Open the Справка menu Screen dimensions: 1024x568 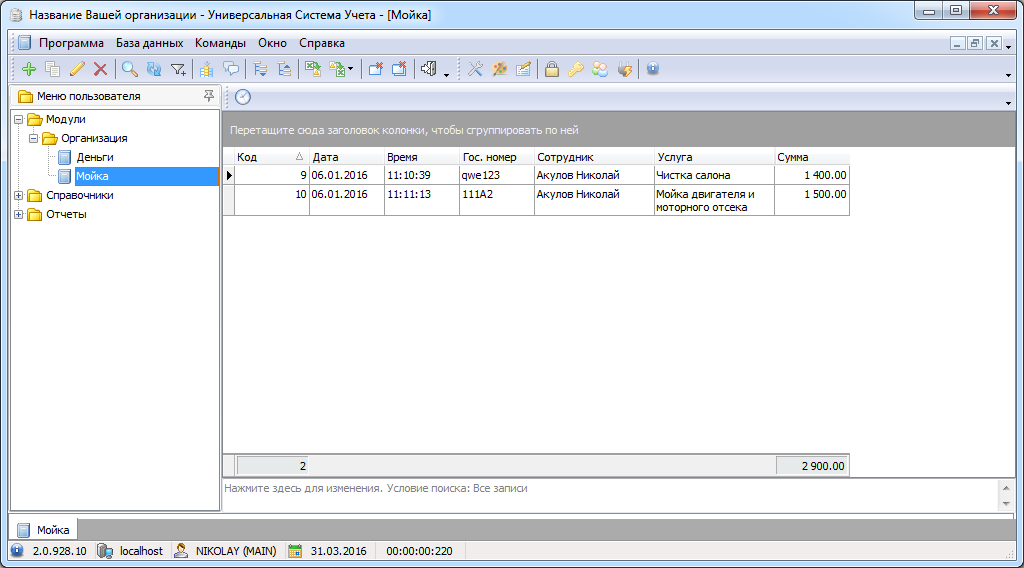[322, 43]
